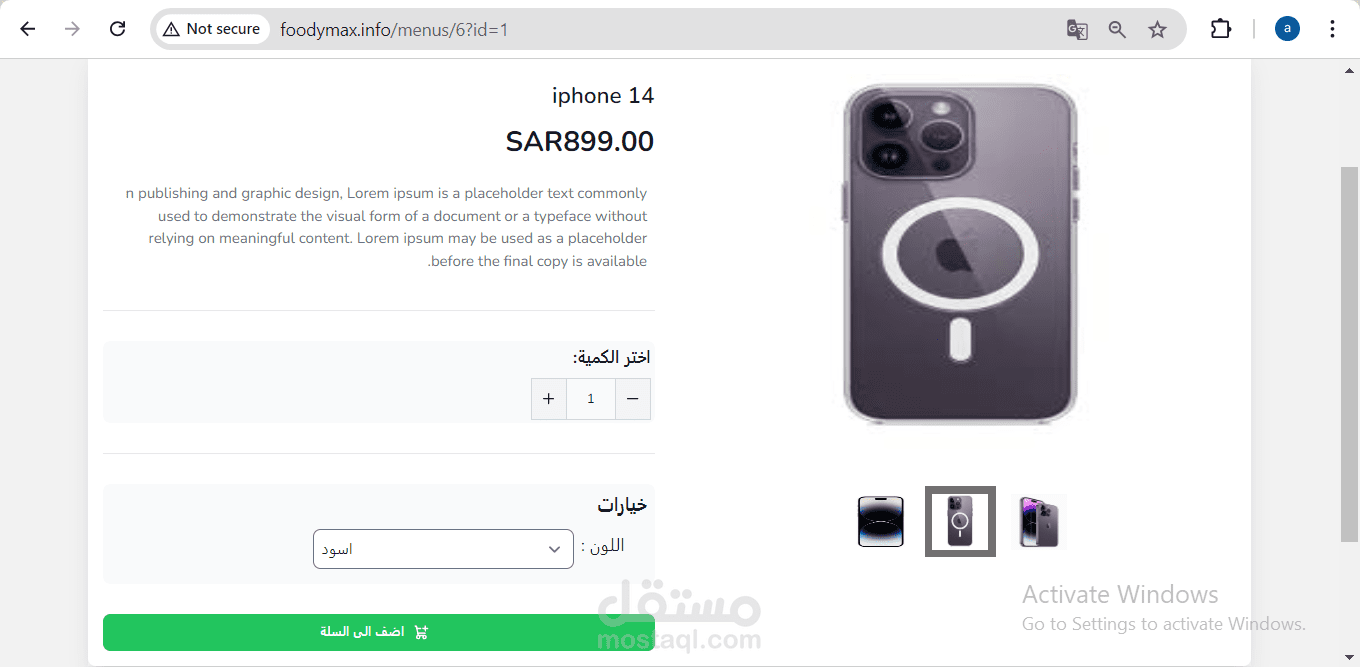Increase quantity with the plus button
The width and height of the screenshot is (1360, 667).
click(x=549, y=399)
